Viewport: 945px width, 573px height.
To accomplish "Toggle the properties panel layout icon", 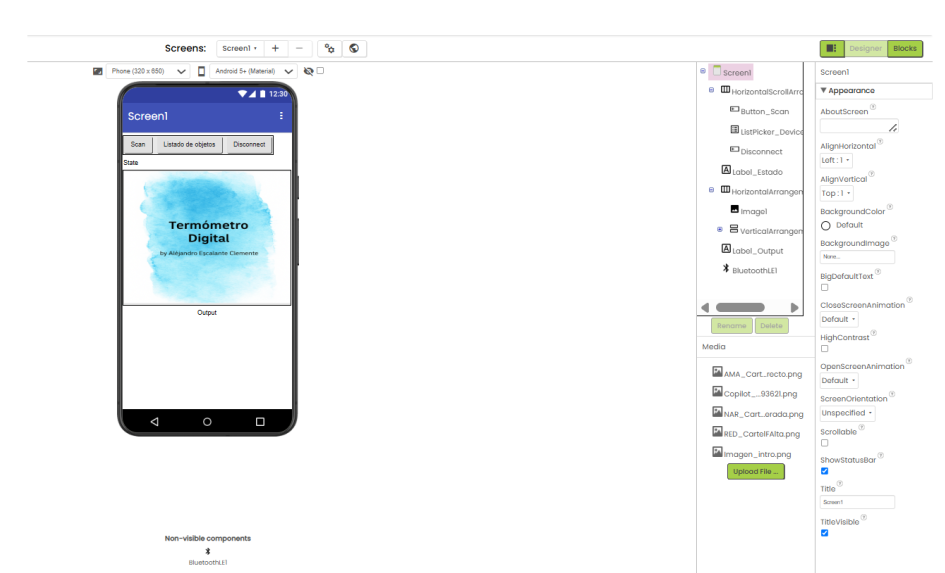I will pyautogui.click(x=832, y=48).
